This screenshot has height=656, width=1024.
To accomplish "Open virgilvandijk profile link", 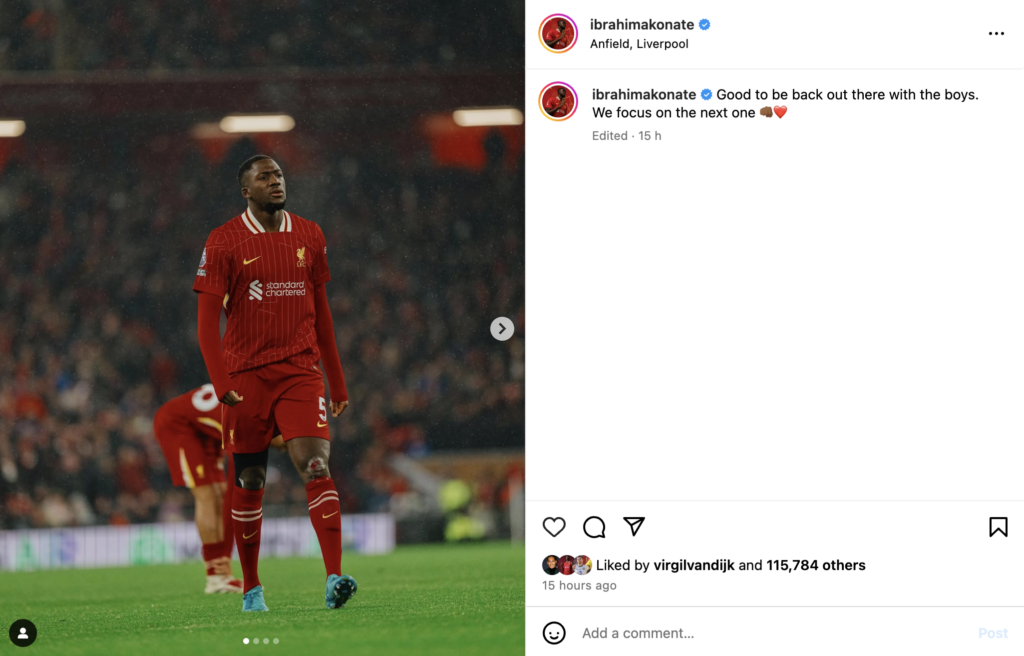I will (694, 565).
